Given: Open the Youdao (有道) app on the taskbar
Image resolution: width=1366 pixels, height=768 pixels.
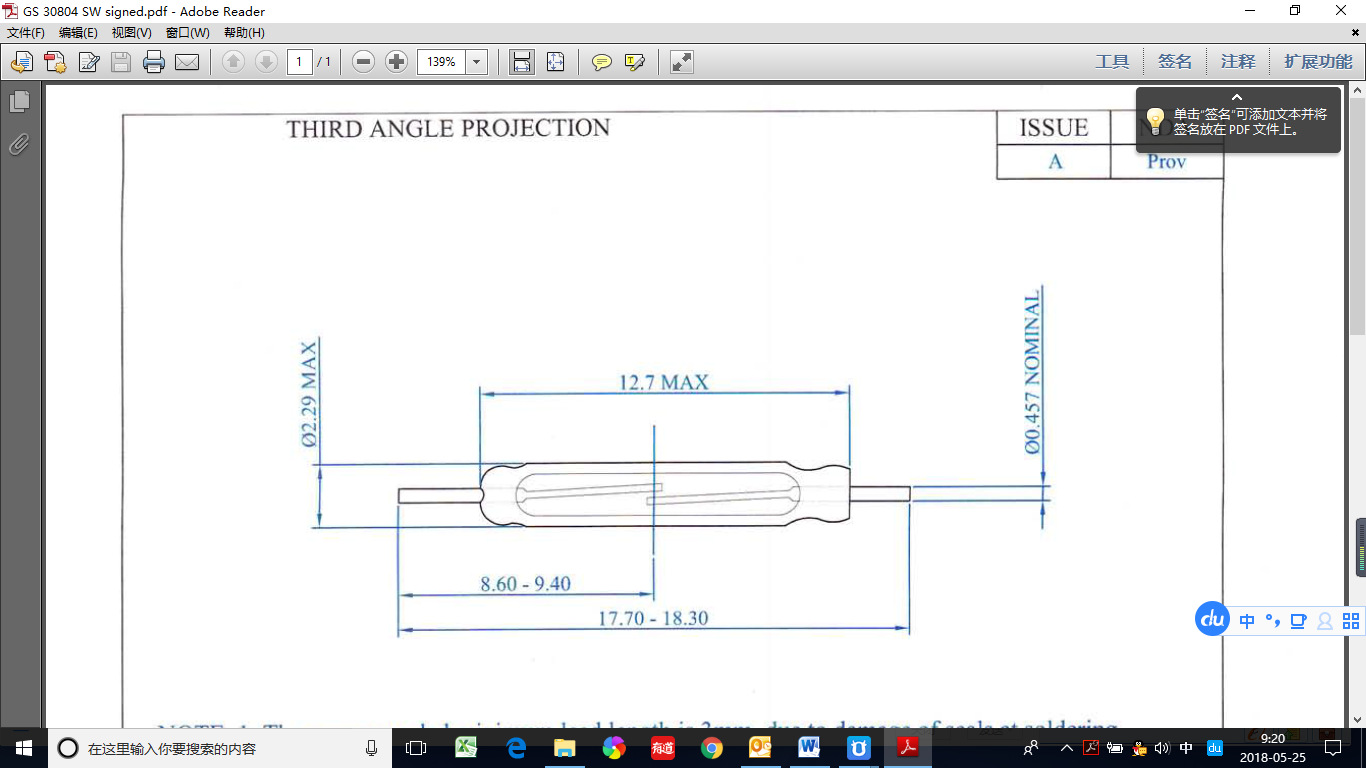Looking at the screenshot, I should click(x=663, y=748).
